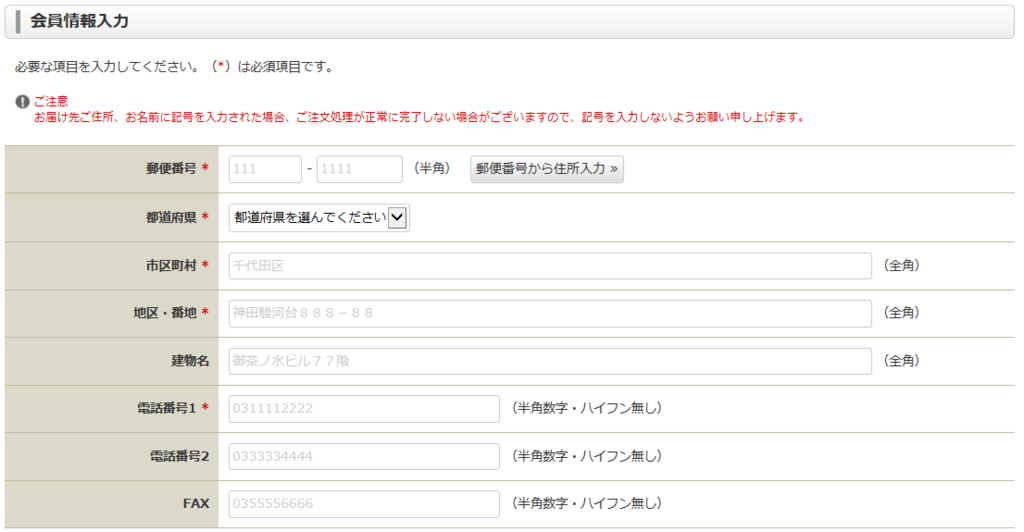Click the 会員情報入力 heading text
1024x532 pixels.
pos(79,21)
